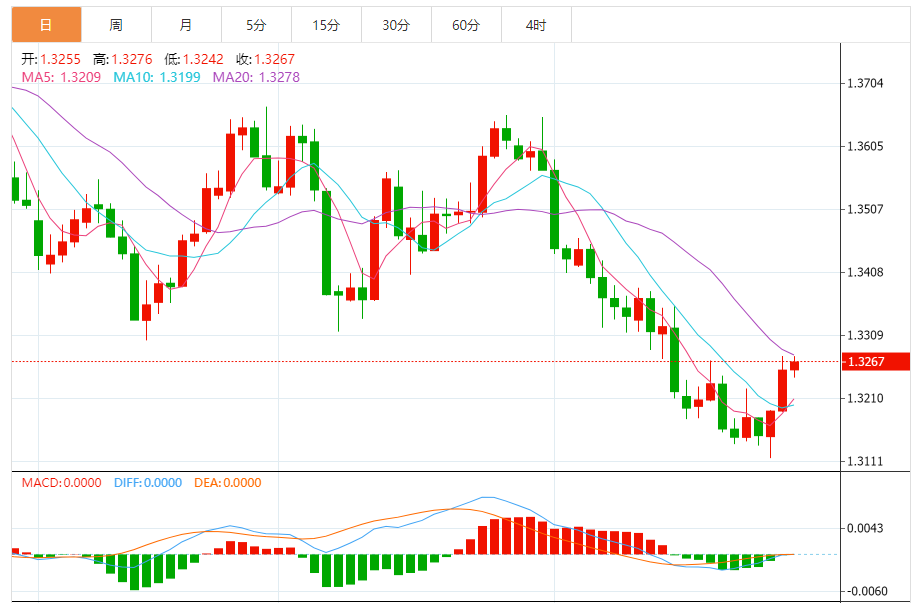Screen dimensions: 920x603
Task: Click the MA20: 1.3278 legend text
Action: tap(256, 77)
